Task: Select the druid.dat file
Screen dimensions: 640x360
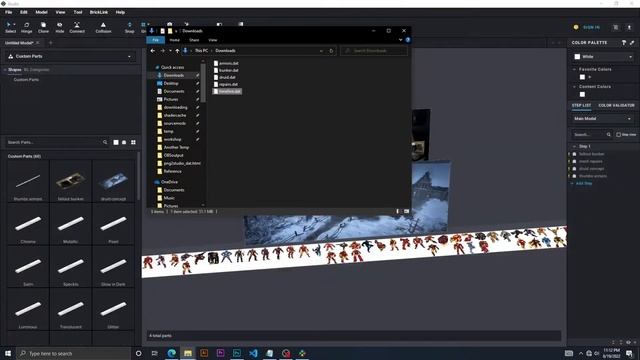Action: point(224,77)
